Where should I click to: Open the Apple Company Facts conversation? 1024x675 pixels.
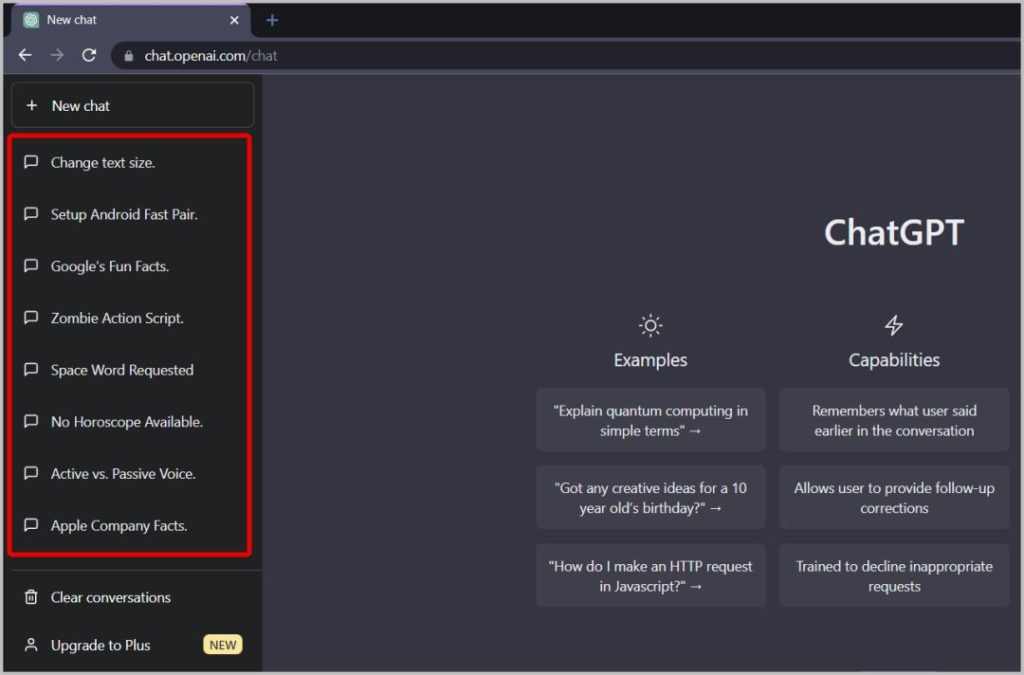click(x=131, y=526)
